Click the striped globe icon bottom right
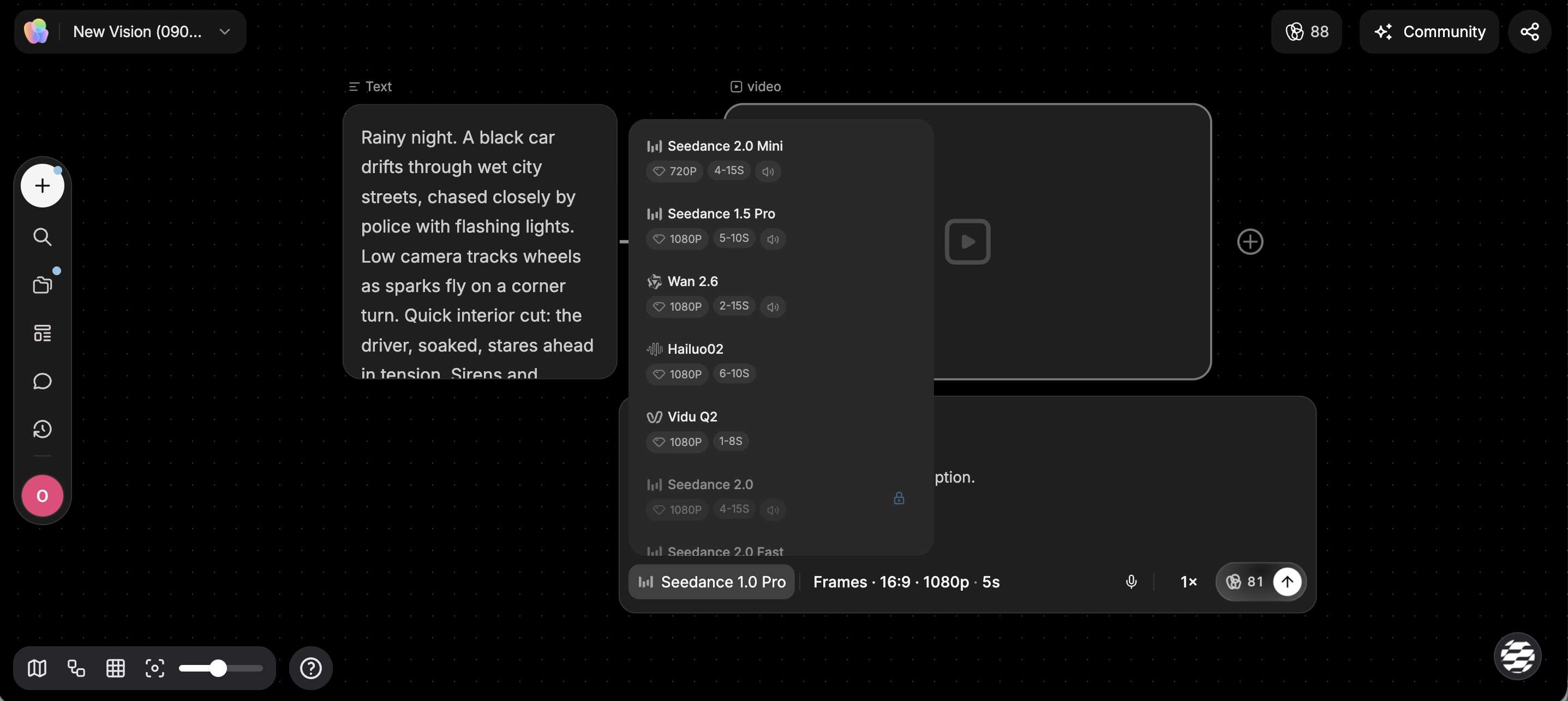 pos(1517,656)
